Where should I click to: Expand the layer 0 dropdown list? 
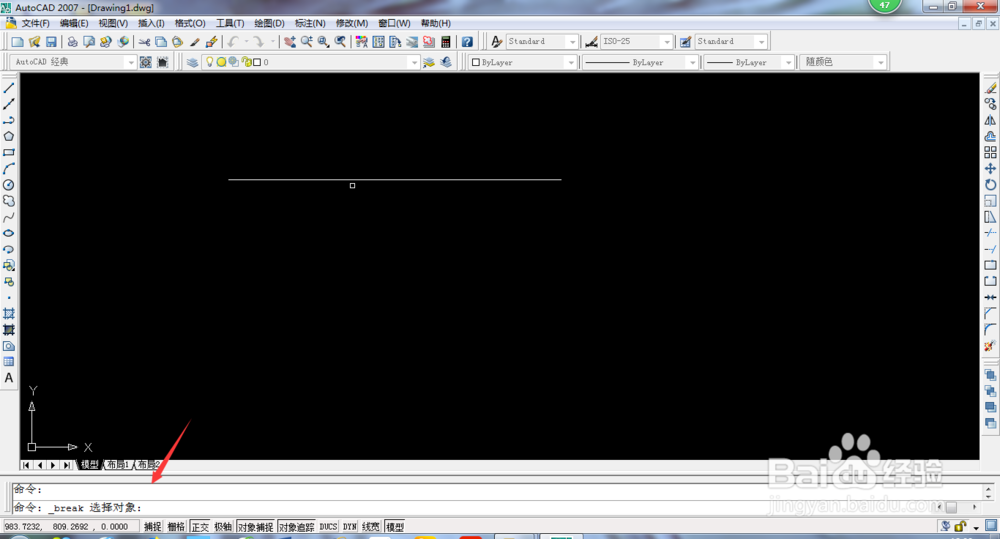(415, 63)
